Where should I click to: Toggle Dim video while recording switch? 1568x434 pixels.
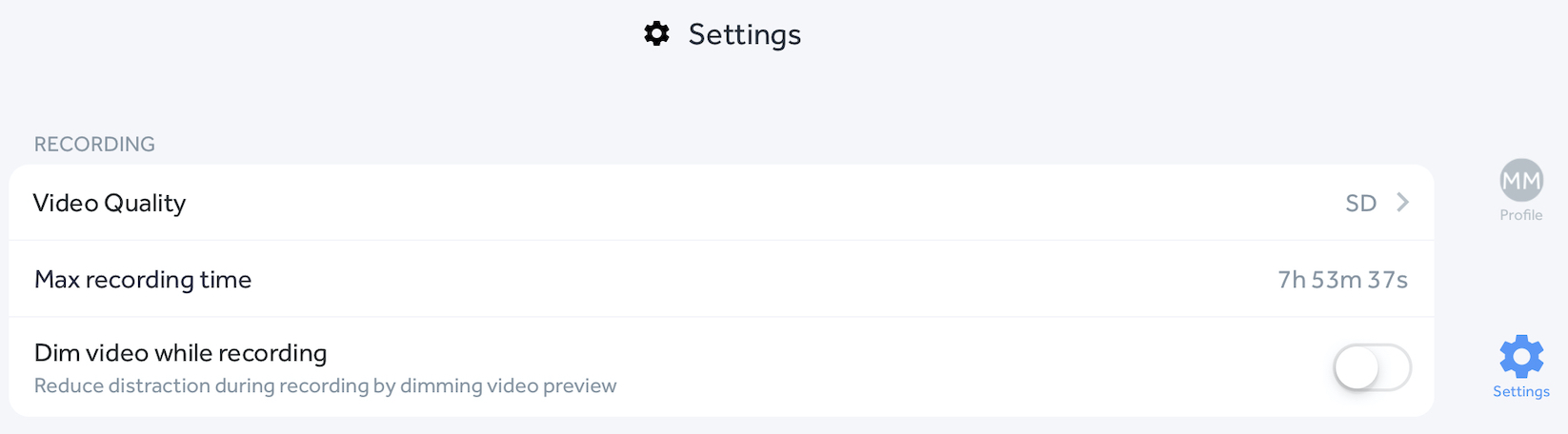click(x=1372, y=367)
